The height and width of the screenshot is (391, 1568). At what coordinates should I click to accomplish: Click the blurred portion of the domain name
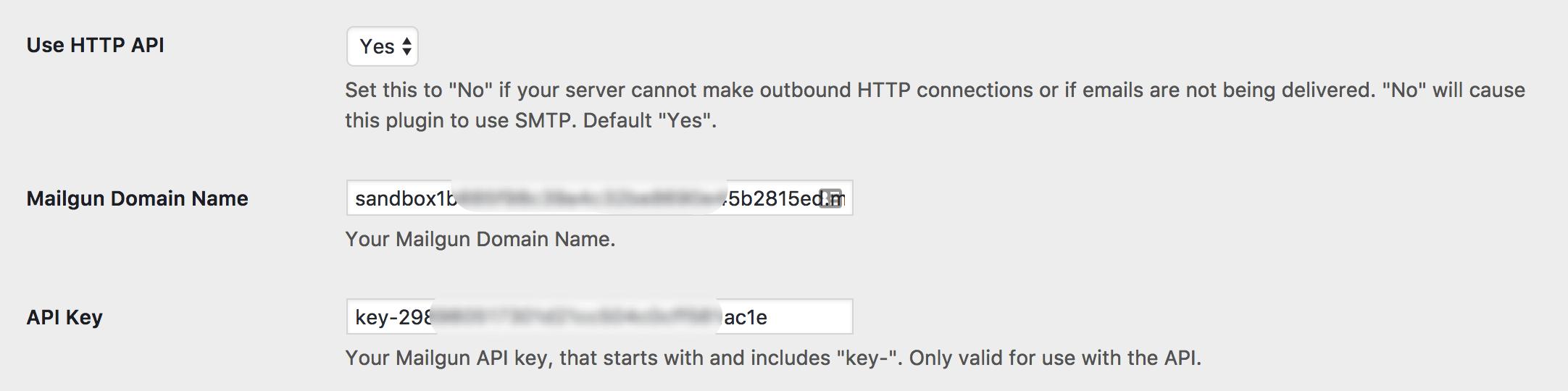[x=588, y=198]
